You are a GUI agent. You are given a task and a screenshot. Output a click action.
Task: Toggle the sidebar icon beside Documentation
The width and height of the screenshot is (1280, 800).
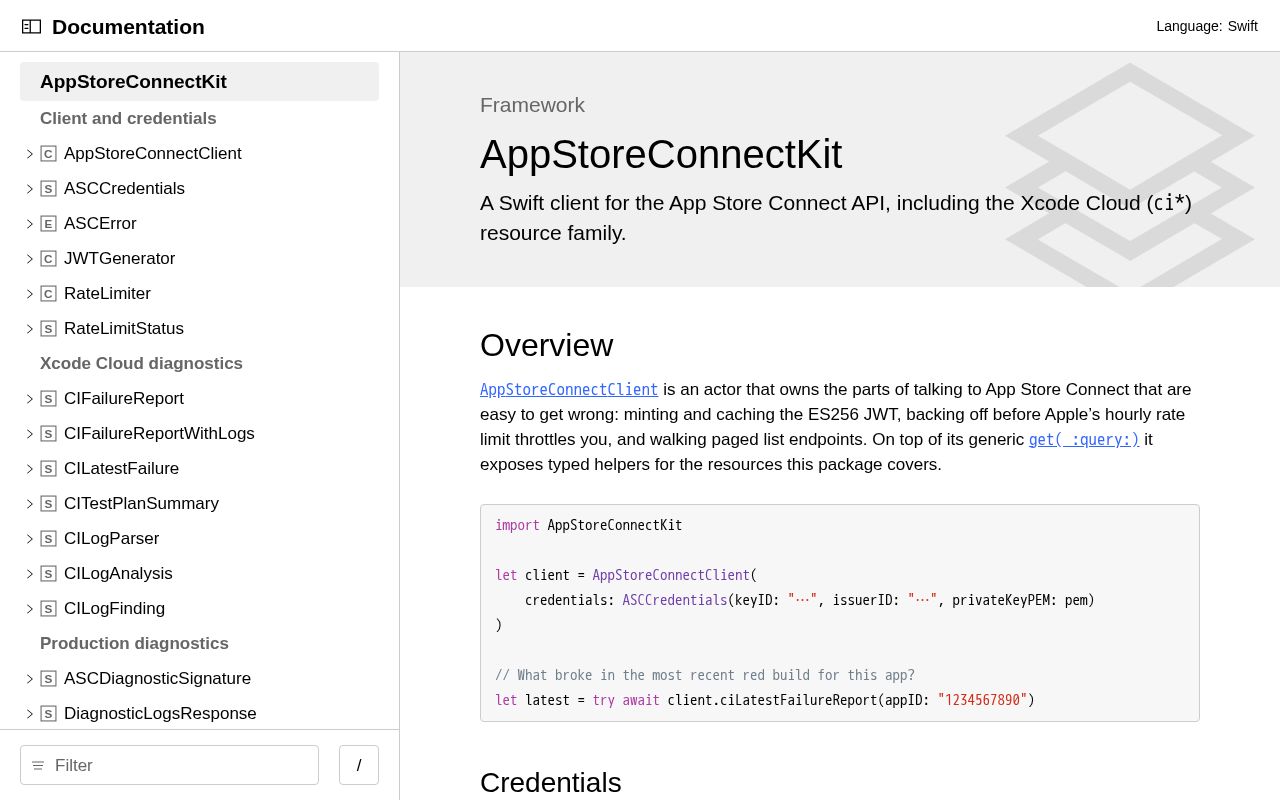pos(31,27)
